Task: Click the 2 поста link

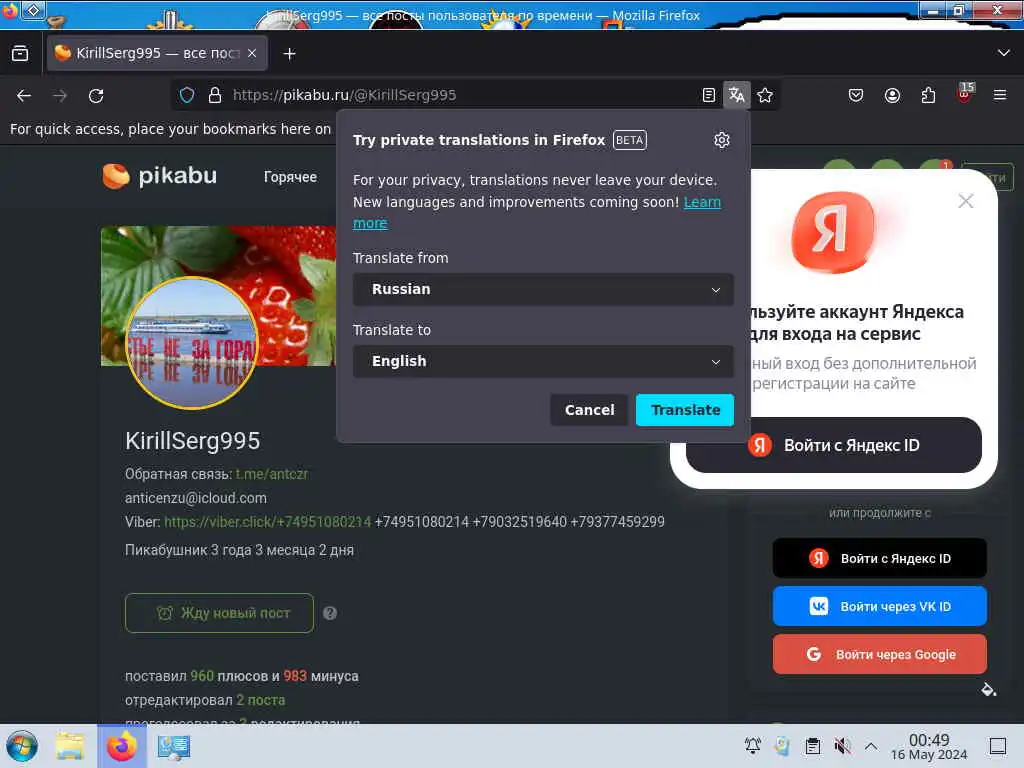Action: click(261, 700)
